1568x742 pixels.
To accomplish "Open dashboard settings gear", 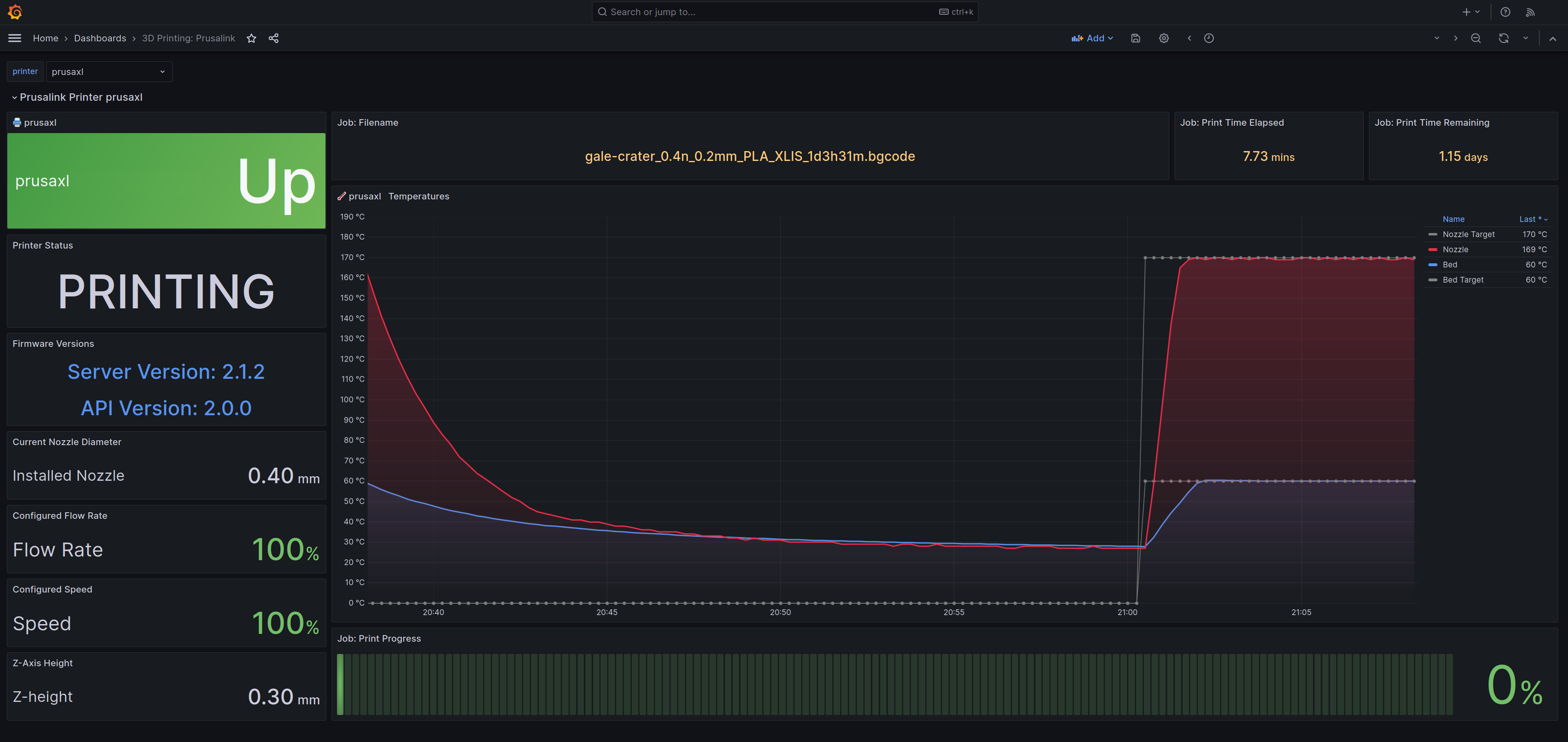I will pyautogui.click(x=1163, y=38).
